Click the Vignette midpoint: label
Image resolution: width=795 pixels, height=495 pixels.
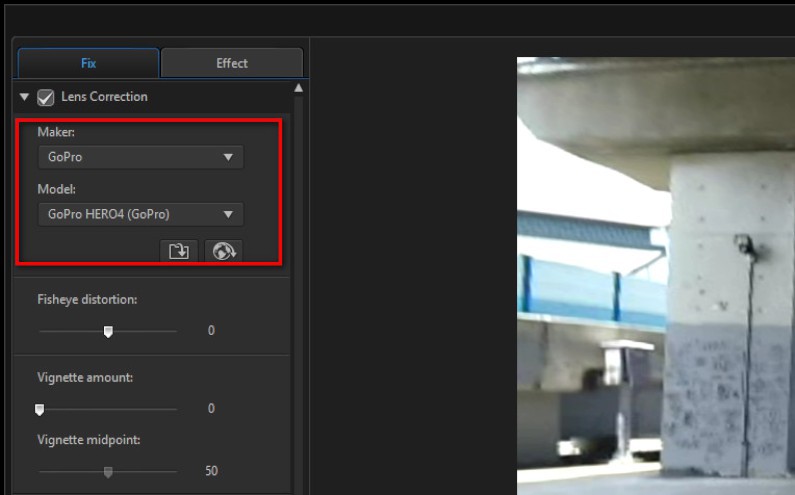point(89,440)
